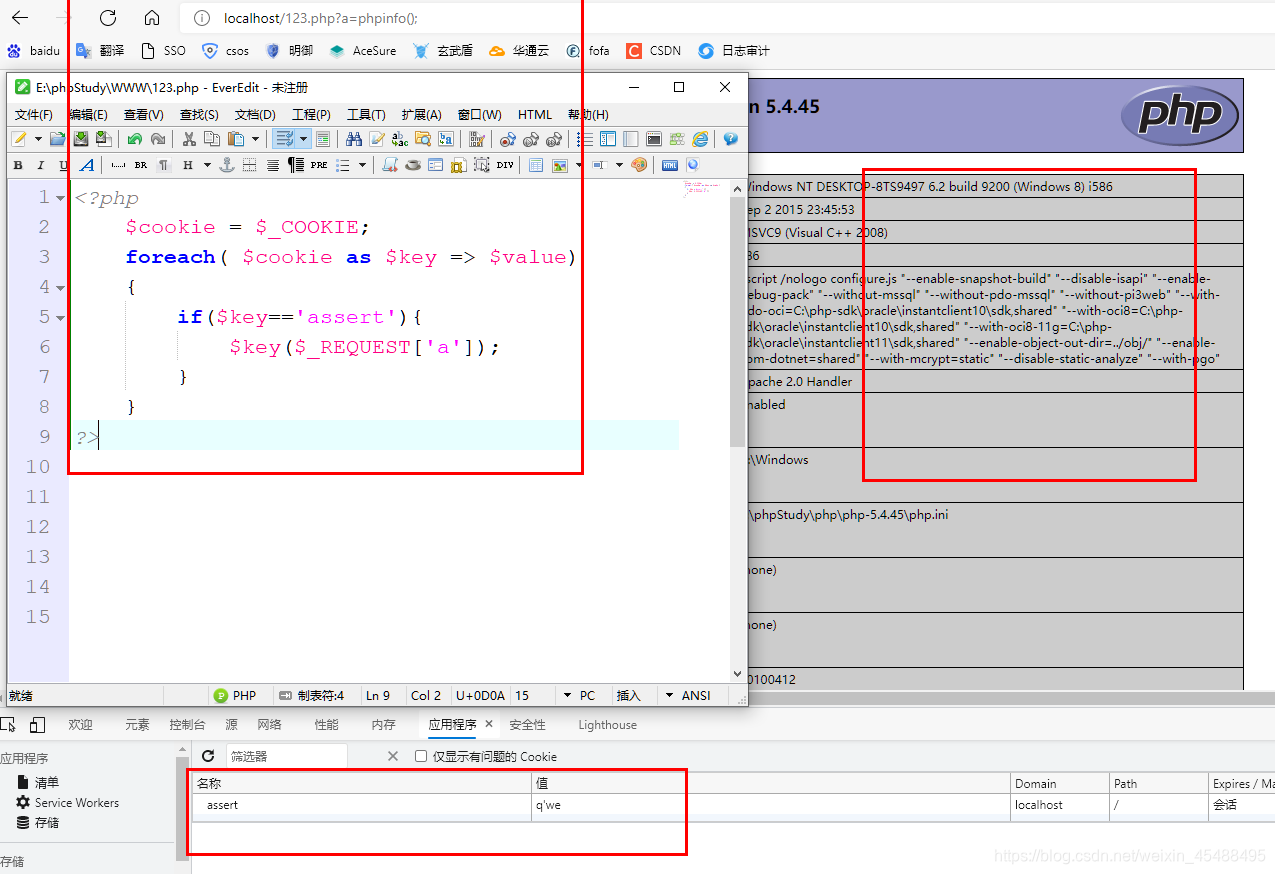Viewport: 1275px width, 874px height.
Task: Open color palette icon in HTML toolbar
Action: (639, 165)
